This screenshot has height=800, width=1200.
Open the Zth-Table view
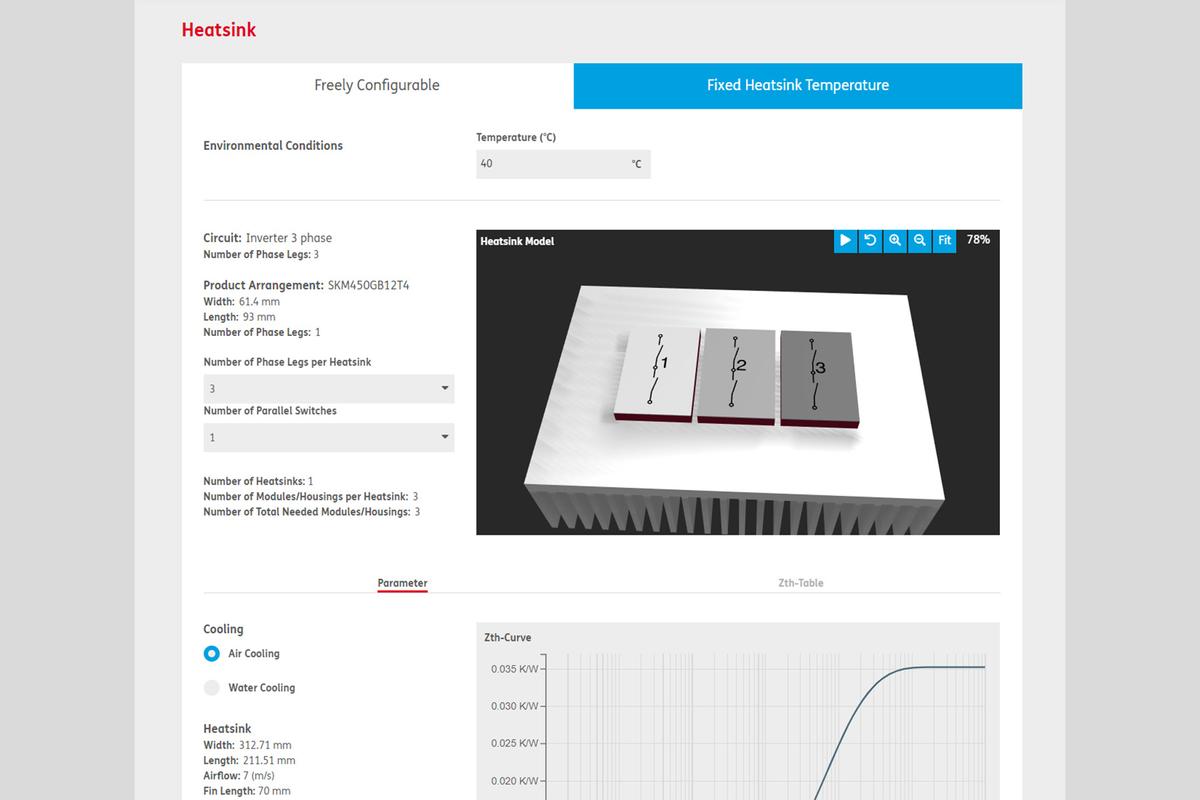pos(799,582)
